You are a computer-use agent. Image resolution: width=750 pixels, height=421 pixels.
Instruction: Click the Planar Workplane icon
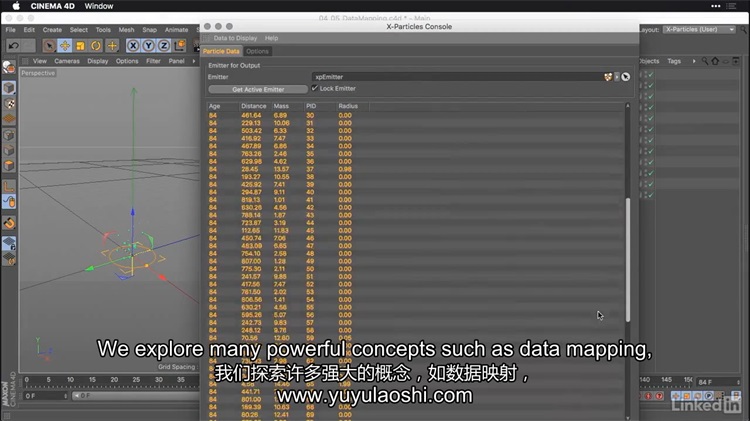(9, 259)
